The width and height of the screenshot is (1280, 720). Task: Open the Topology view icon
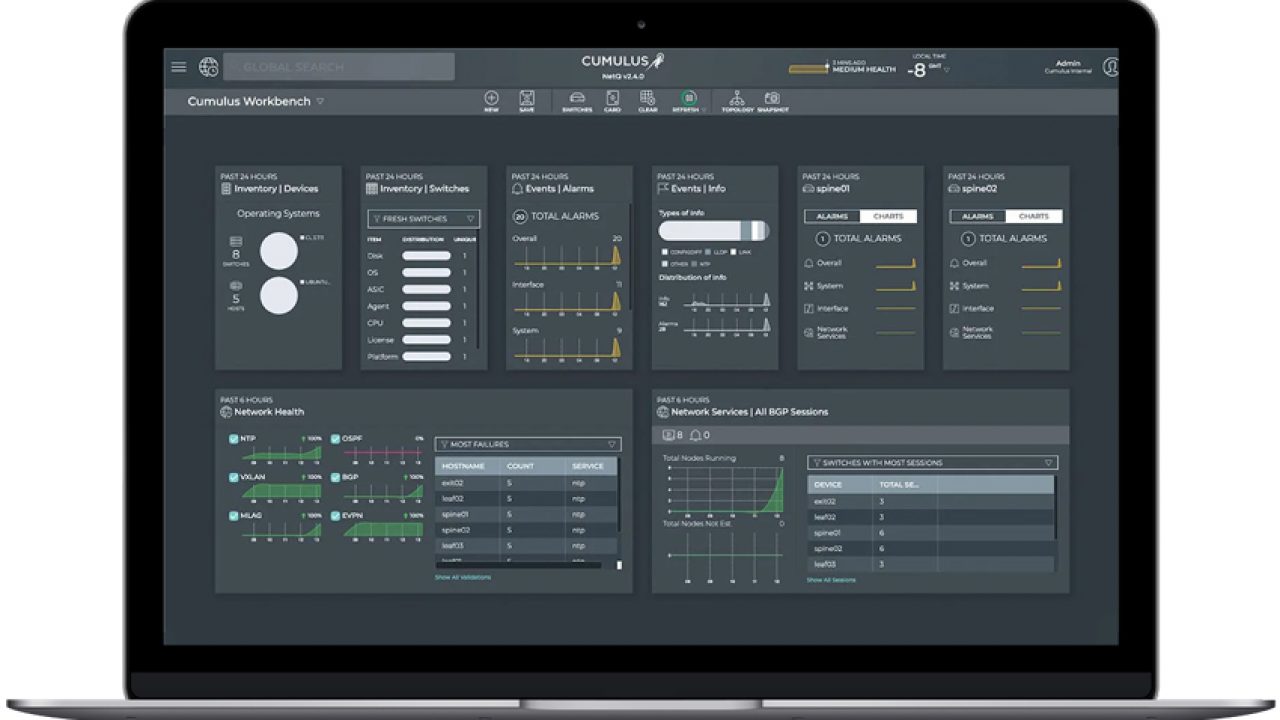click(x=737, y=98)
